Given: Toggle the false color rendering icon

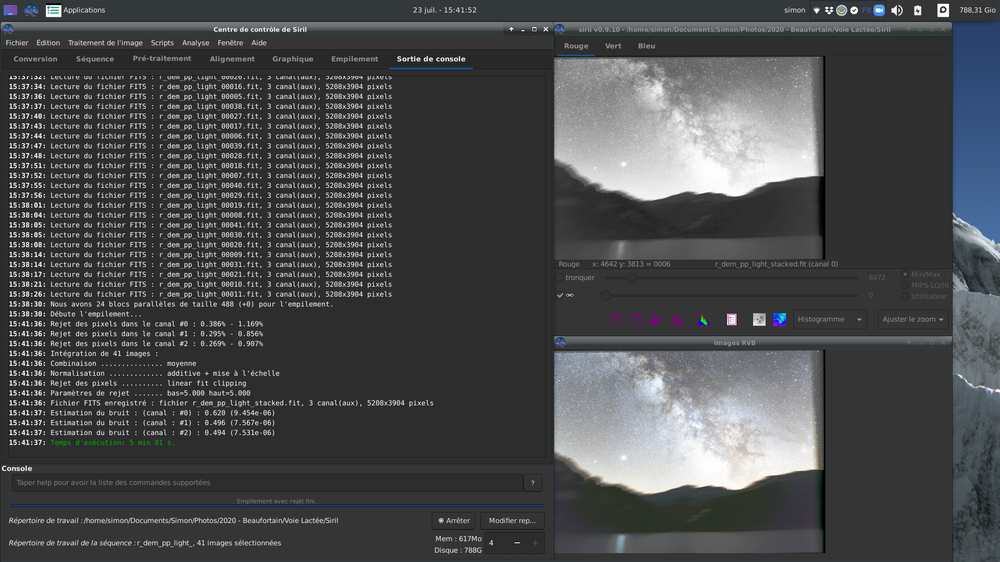Looking at the screenshot, I should tap(780, 320).
